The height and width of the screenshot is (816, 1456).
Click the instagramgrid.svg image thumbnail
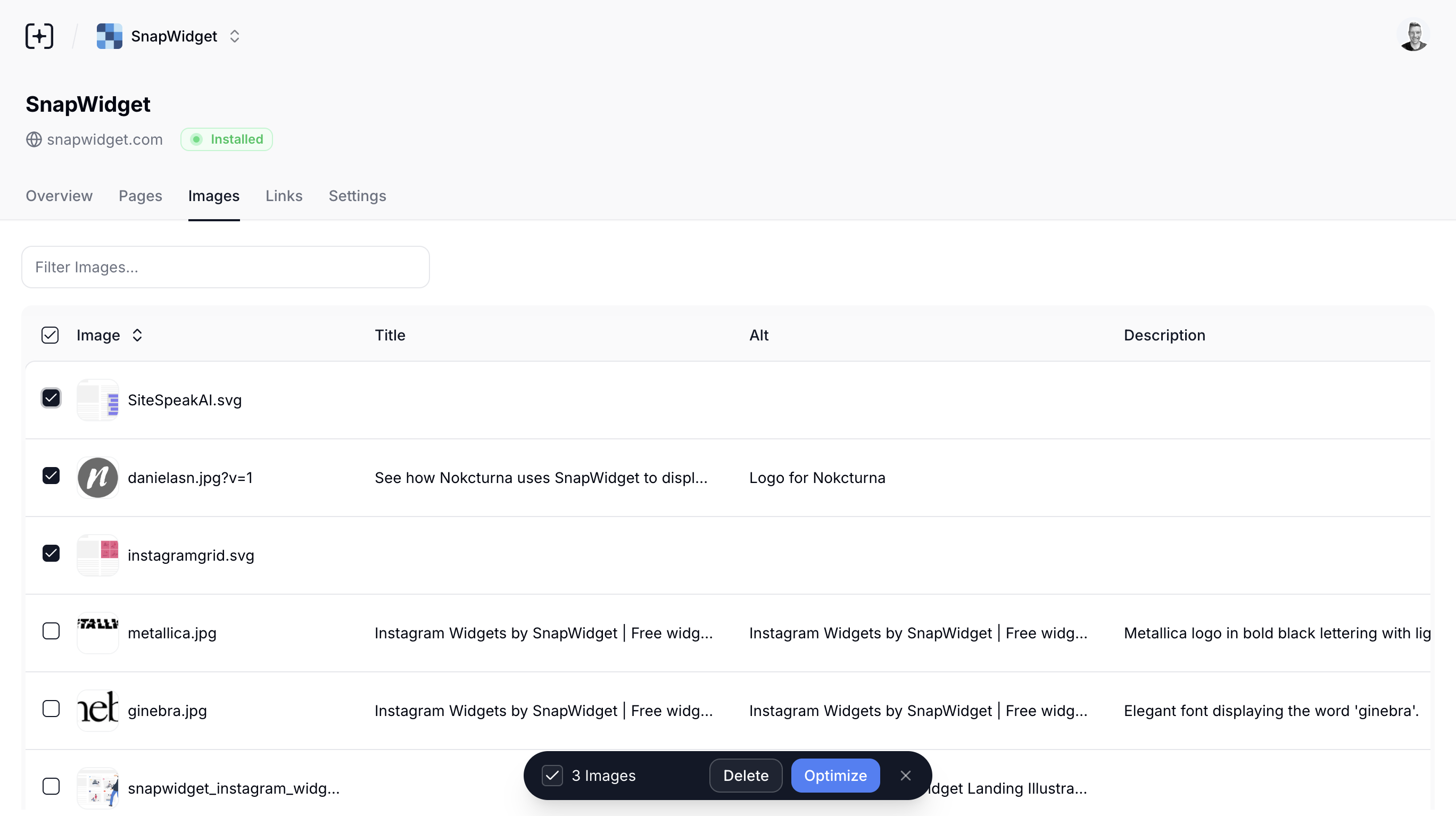coord(98,555)
